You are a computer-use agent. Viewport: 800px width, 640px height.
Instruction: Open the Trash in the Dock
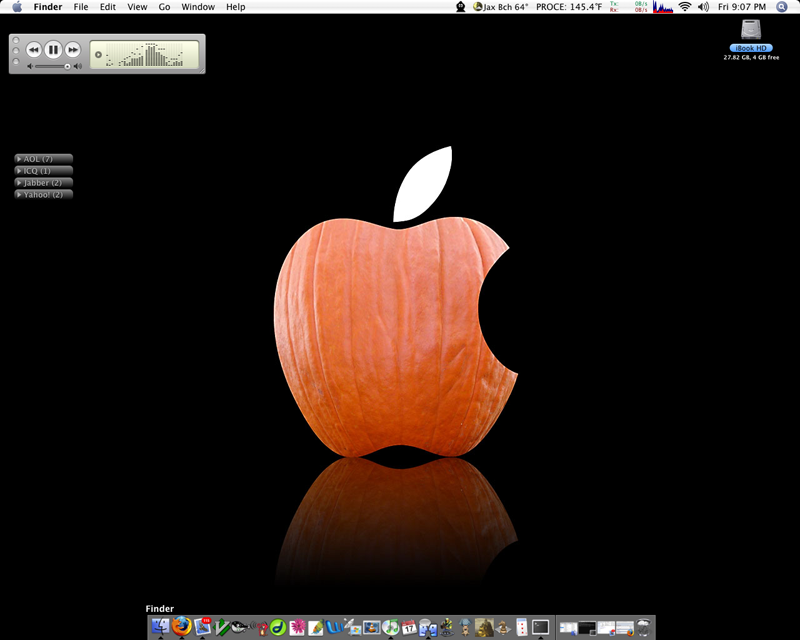tap(643, 627)
